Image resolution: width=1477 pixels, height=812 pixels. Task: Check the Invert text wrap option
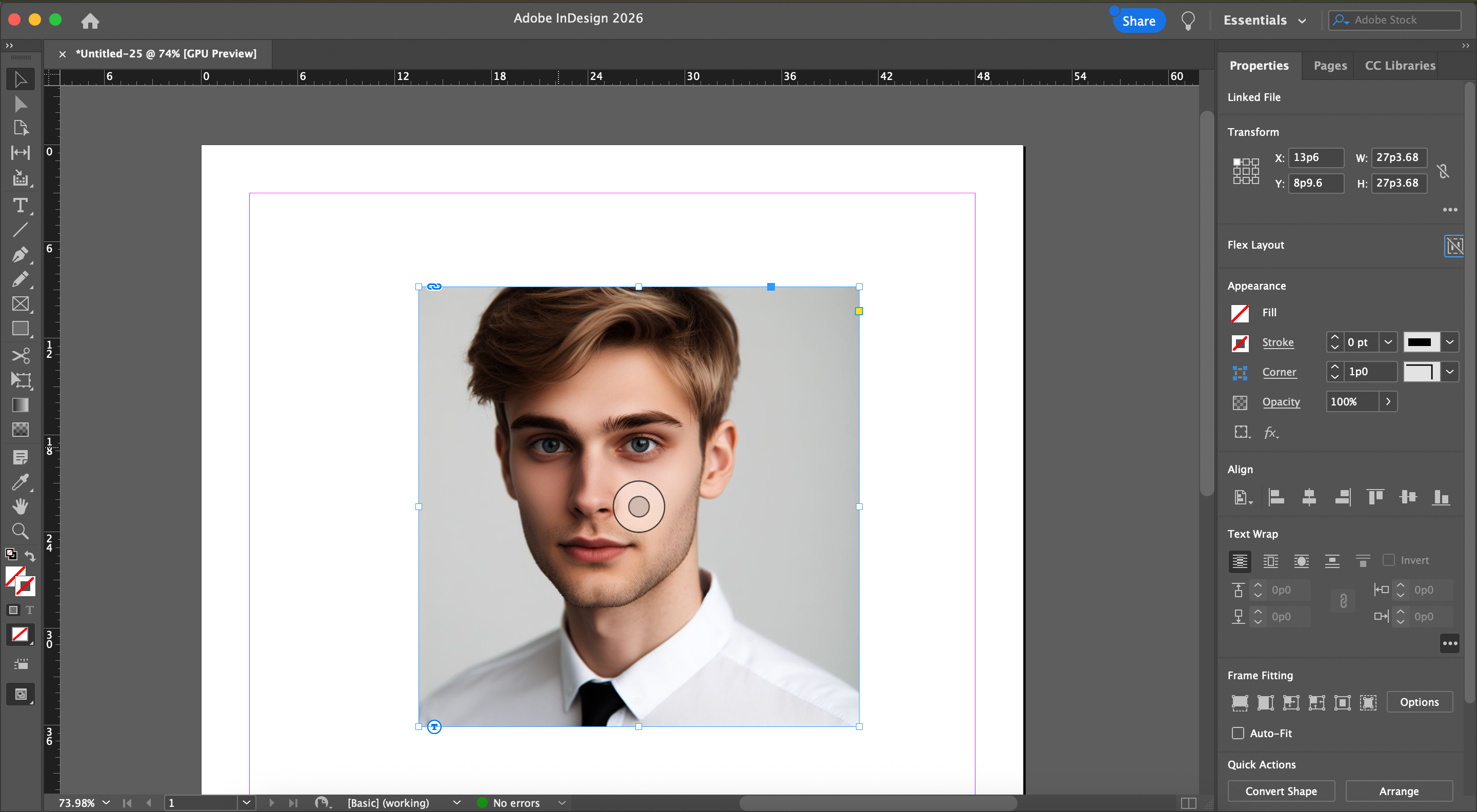pos(1388,560)
